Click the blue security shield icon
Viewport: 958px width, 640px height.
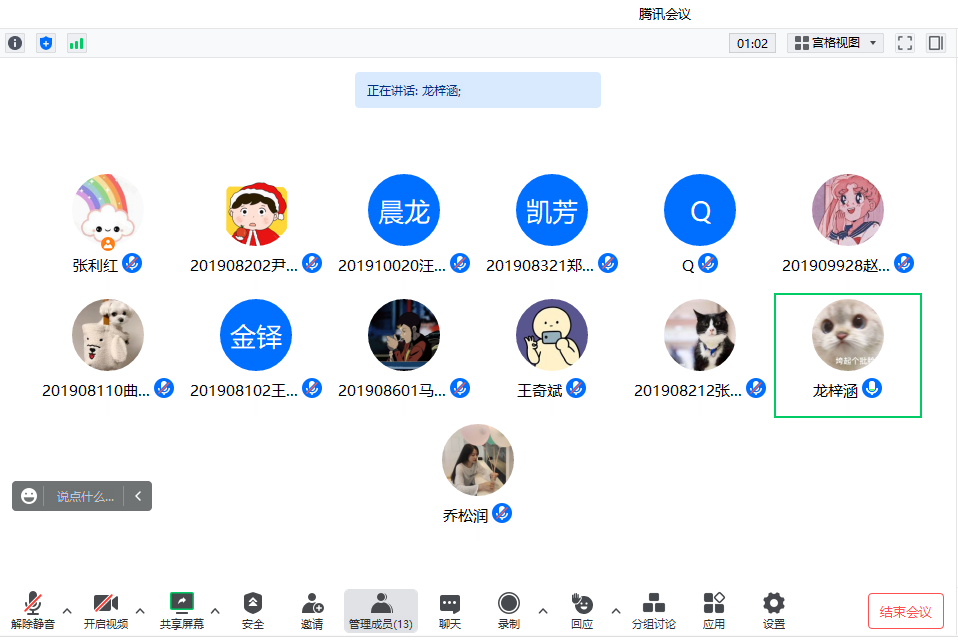46,43
